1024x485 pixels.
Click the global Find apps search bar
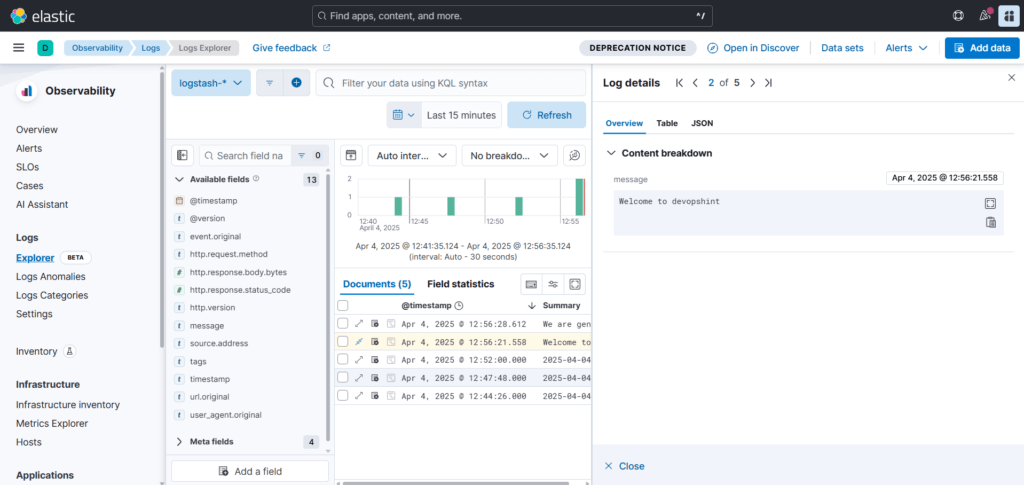click(x=512, y=16)
